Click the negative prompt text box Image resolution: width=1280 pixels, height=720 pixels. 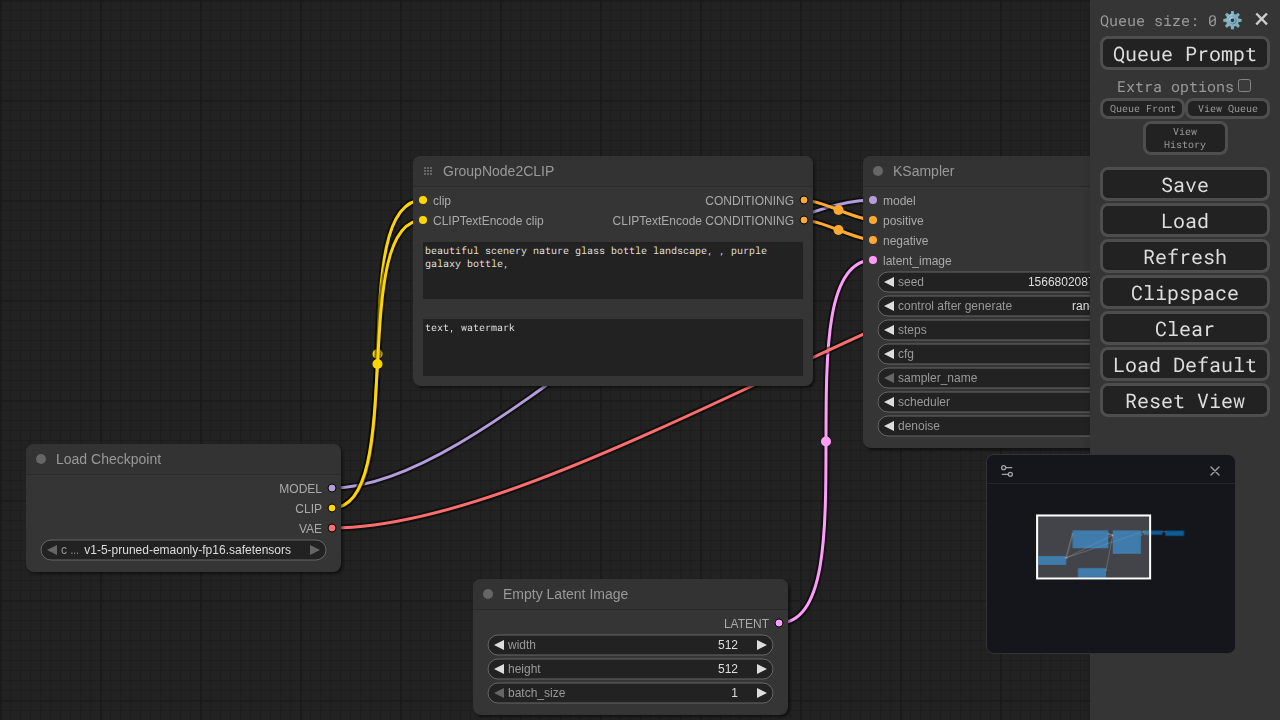[x=612, y=347]
